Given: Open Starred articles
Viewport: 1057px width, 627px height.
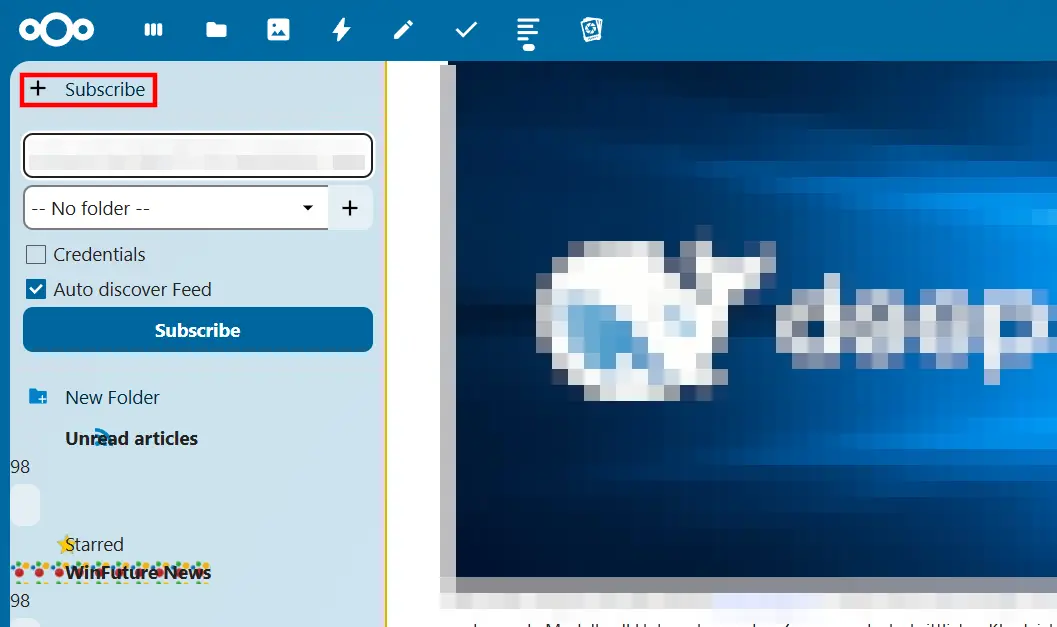Looking at the screenshot, I should click(95, 545).
